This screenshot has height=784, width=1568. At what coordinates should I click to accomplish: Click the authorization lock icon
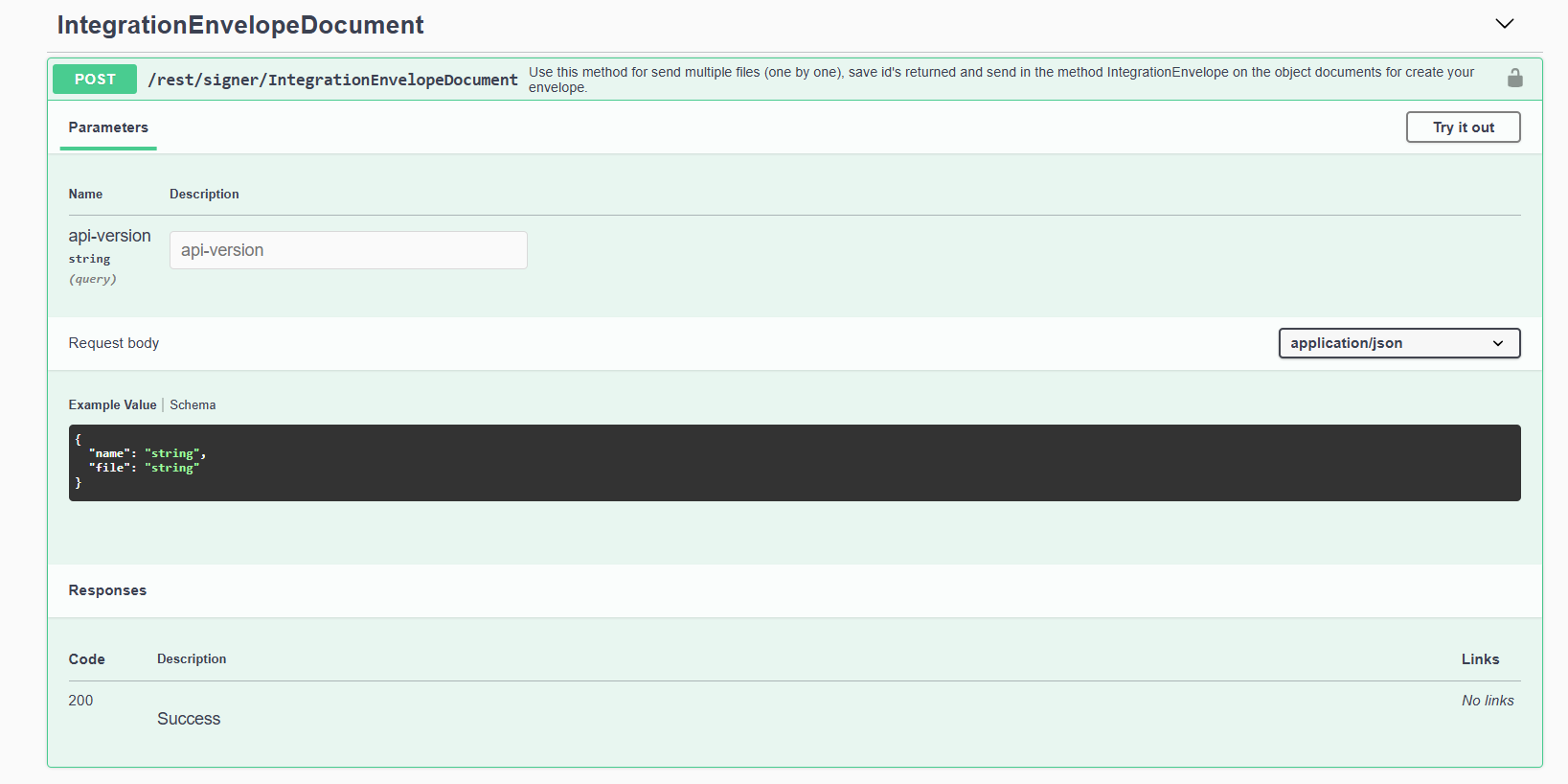1514,79
